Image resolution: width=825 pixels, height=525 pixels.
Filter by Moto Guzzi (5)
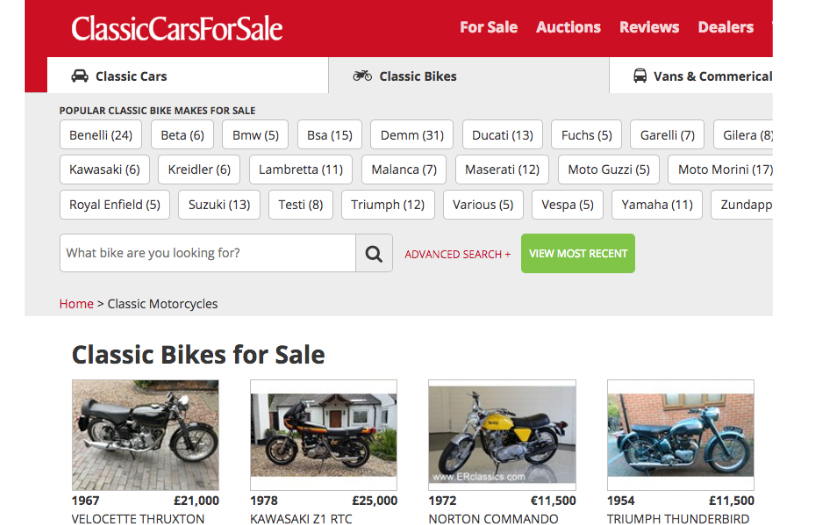[609, 169]
